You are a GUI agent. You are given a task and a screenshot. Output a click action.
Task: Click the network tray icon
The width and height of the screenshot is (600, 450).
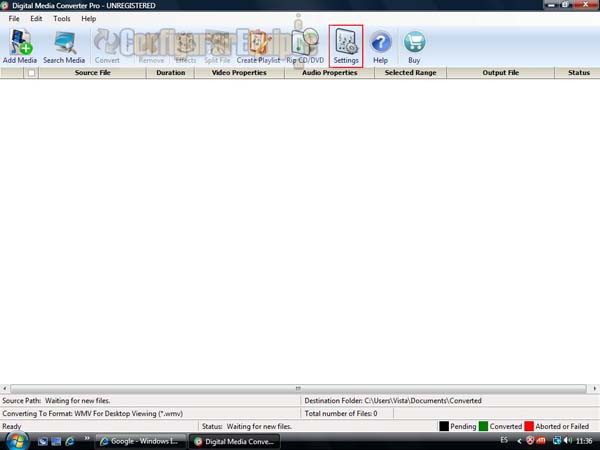point(557,441)
